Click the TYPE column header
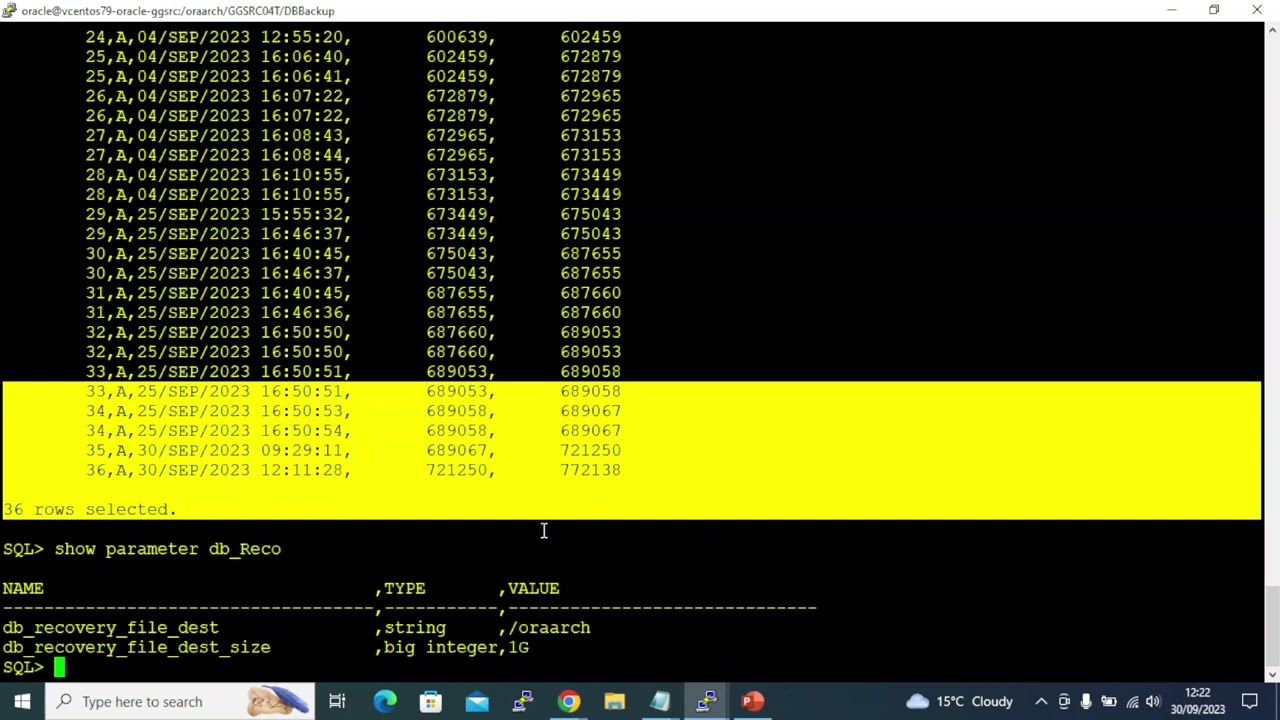Viewport: 1280px width, 720px height. click(405, 588)
